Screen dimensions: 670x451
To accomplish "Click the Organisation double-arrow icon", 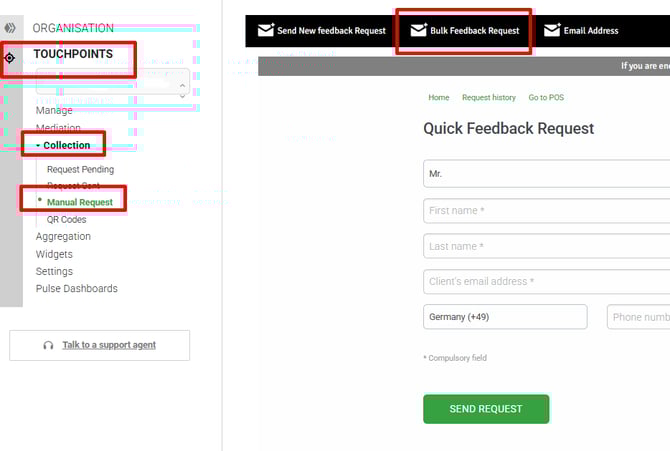I will pos(10,28).
